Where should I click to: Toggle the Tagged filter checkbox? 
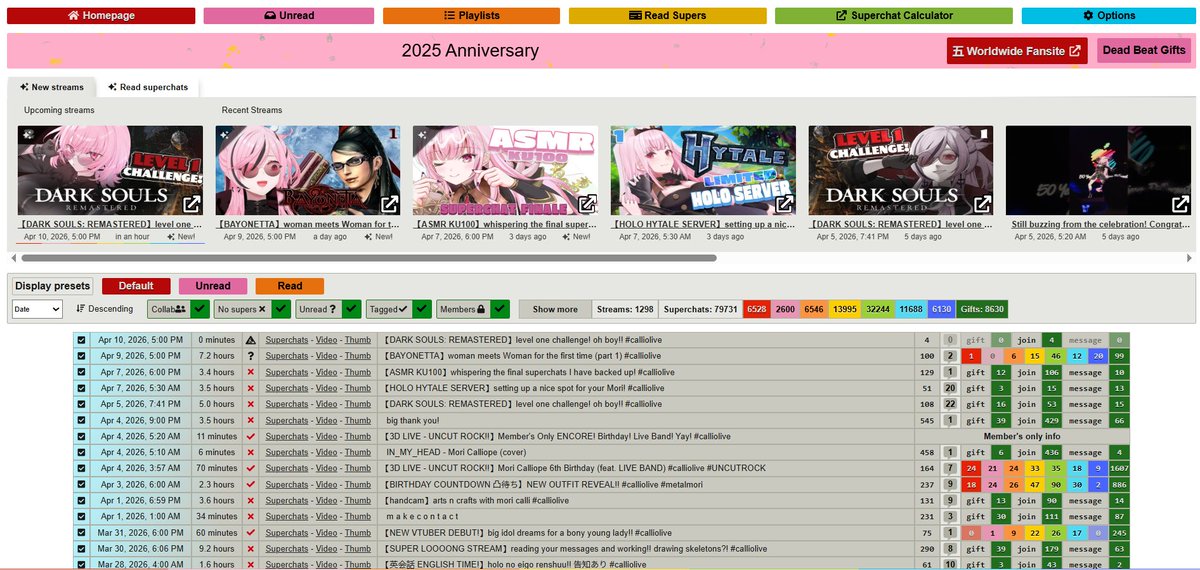coord(421,309)
